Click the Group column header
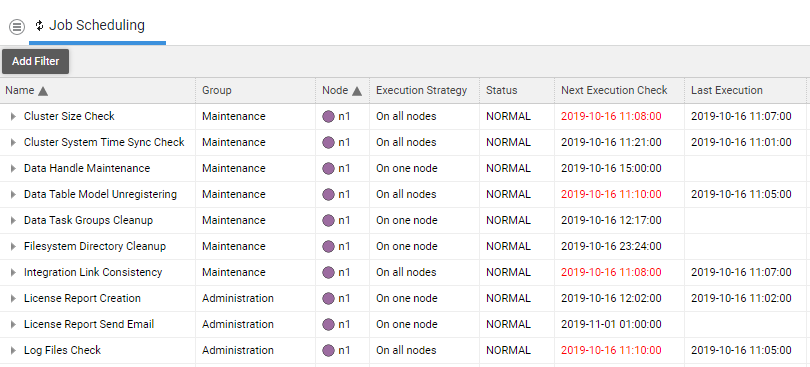Viewport: 810px width, 367px height. click(216, 90)
